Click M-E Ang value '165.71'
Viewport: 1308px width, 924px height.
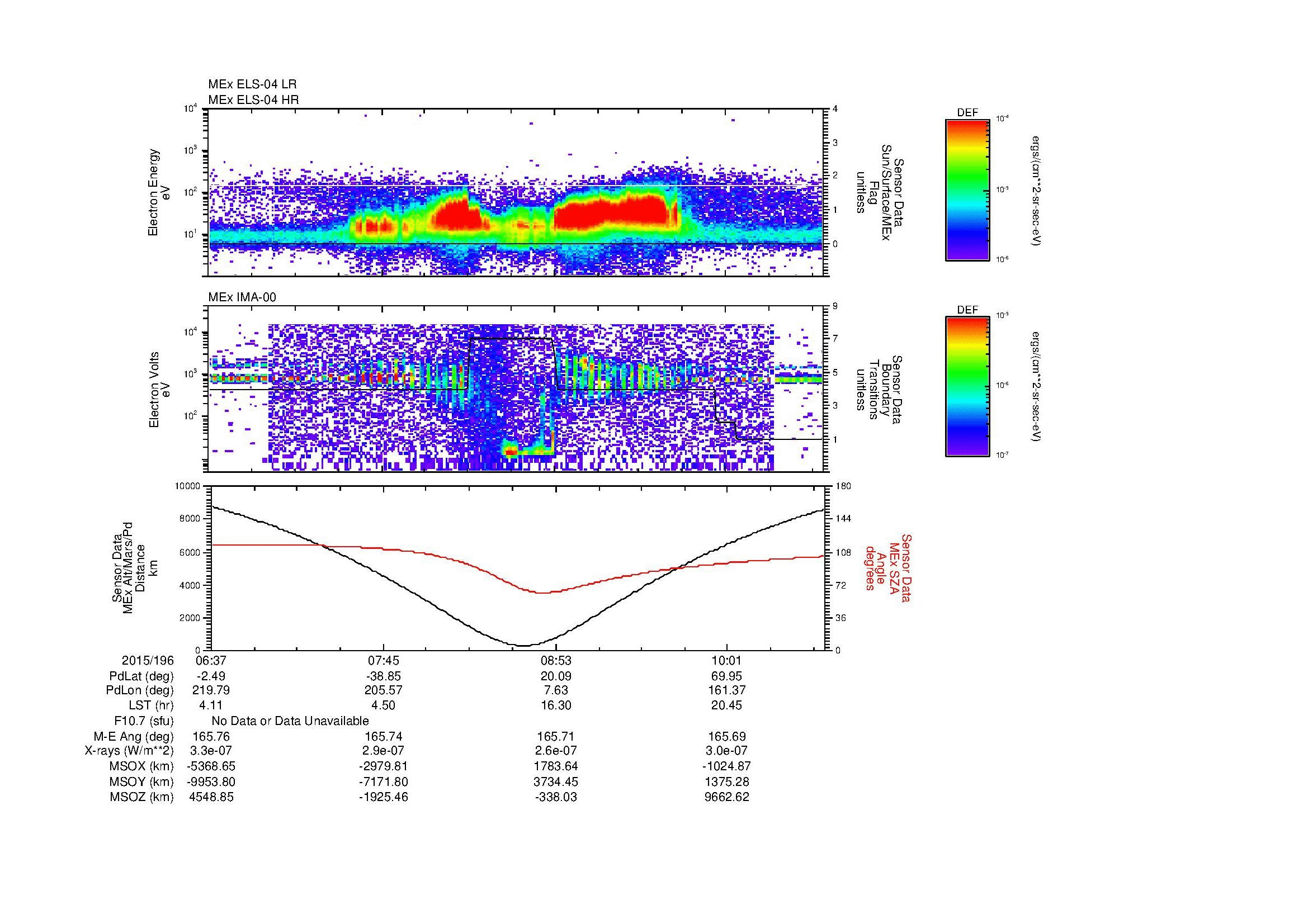[x=556, y=736]
